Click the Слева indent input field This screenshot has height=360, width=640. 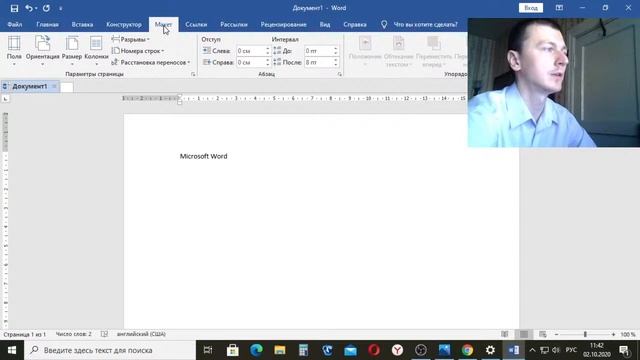click(x=250, y=51)
